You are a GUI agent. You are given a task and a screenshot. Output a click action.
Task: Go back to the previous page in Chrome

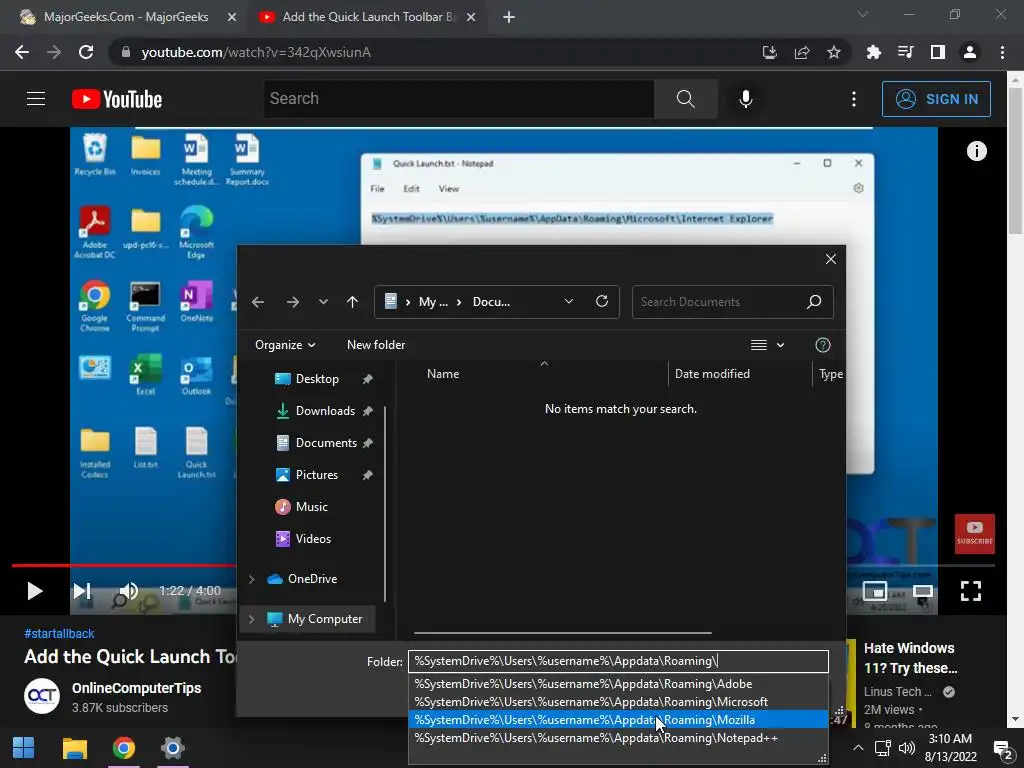coord(22,52)
